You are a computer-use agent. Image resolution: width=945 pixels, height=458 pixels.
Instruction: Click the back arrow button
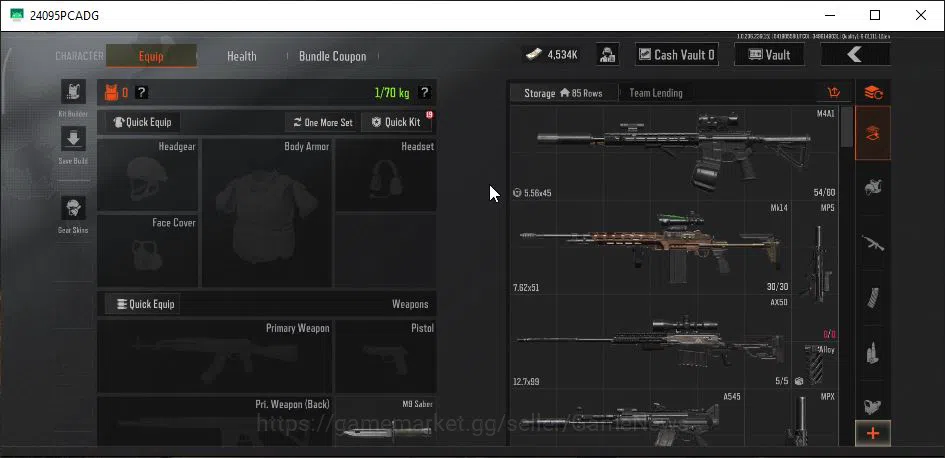(855, 55)
